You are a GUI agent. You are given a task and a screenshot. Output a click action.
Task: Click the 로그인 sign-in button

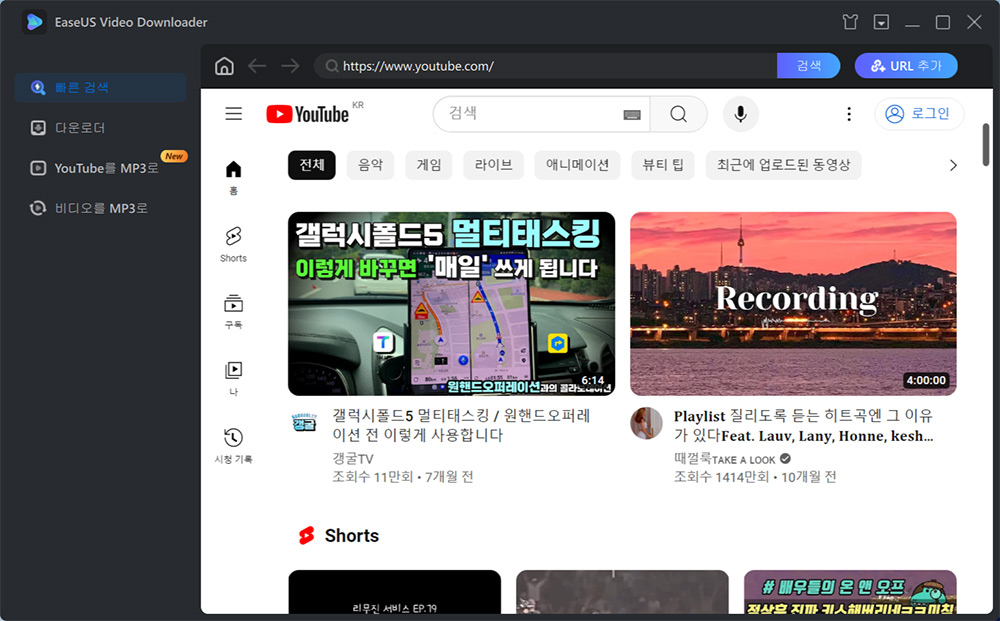tap(918, 113)
